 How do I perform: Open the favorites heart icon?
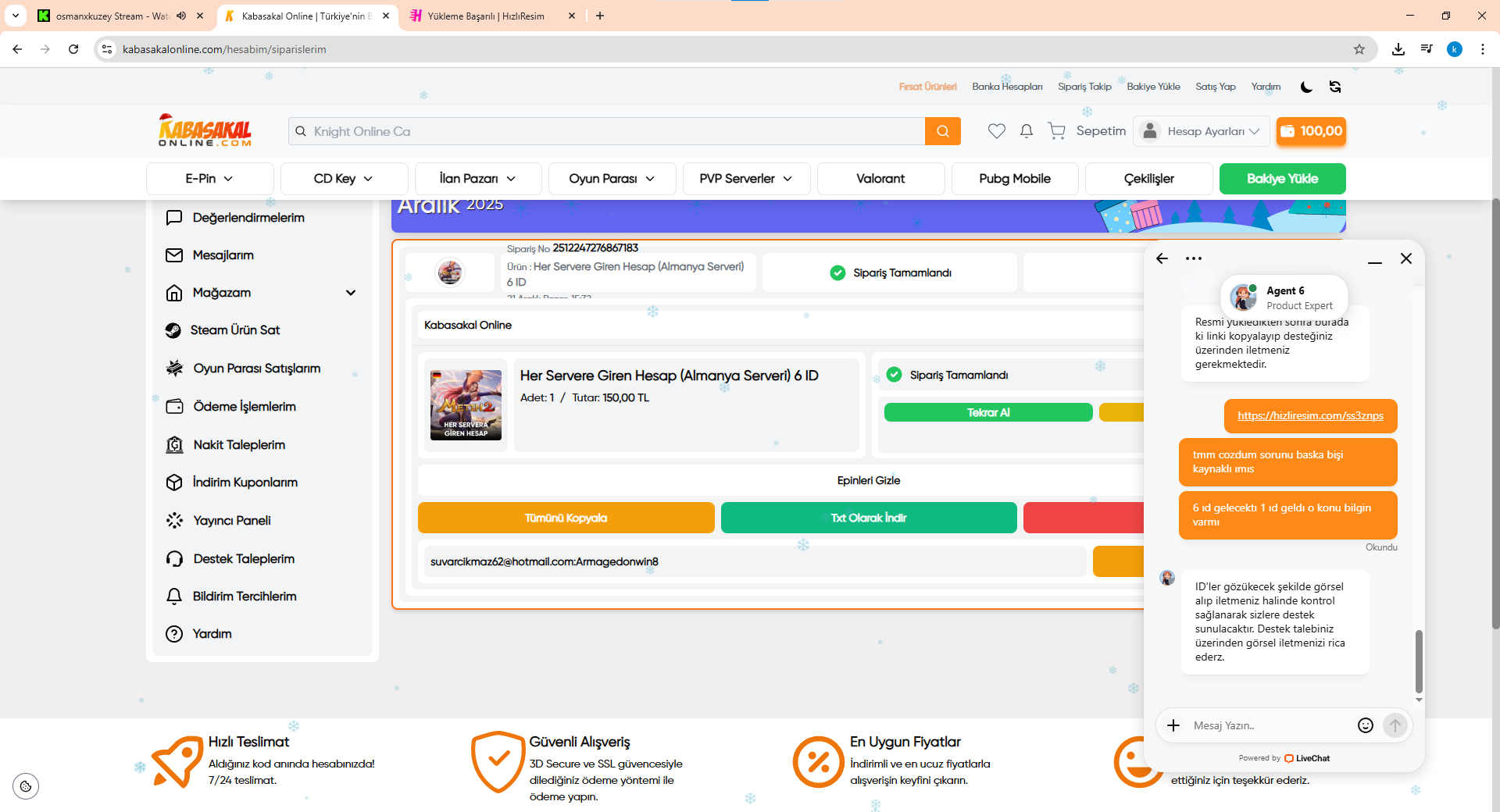pos(996,131)
